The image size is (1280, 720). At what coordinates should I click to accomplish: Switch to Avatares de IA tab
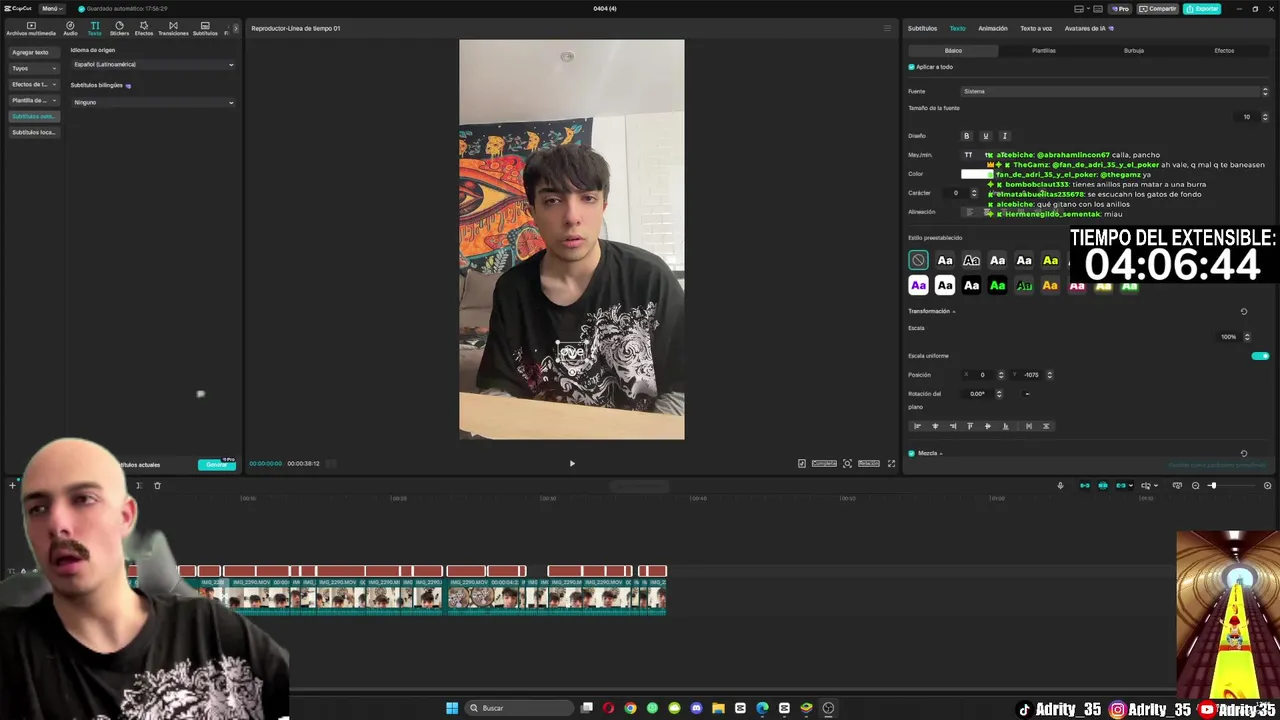click(x=1088, y=28)
